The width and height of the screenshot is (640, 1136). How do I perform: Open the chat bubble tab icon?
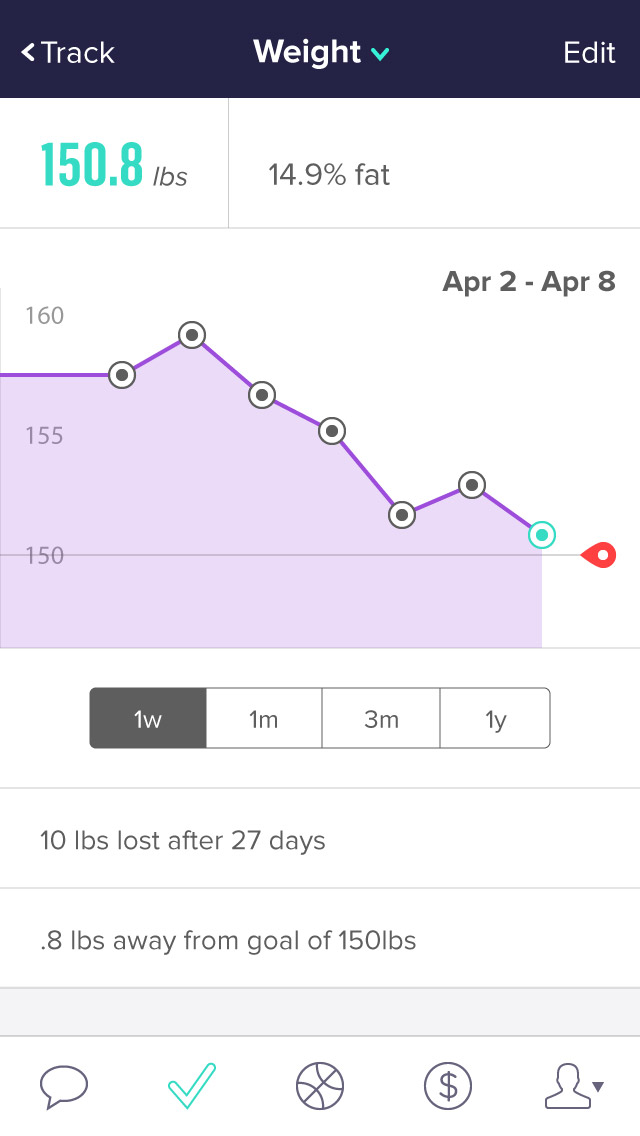(64, 1087)
